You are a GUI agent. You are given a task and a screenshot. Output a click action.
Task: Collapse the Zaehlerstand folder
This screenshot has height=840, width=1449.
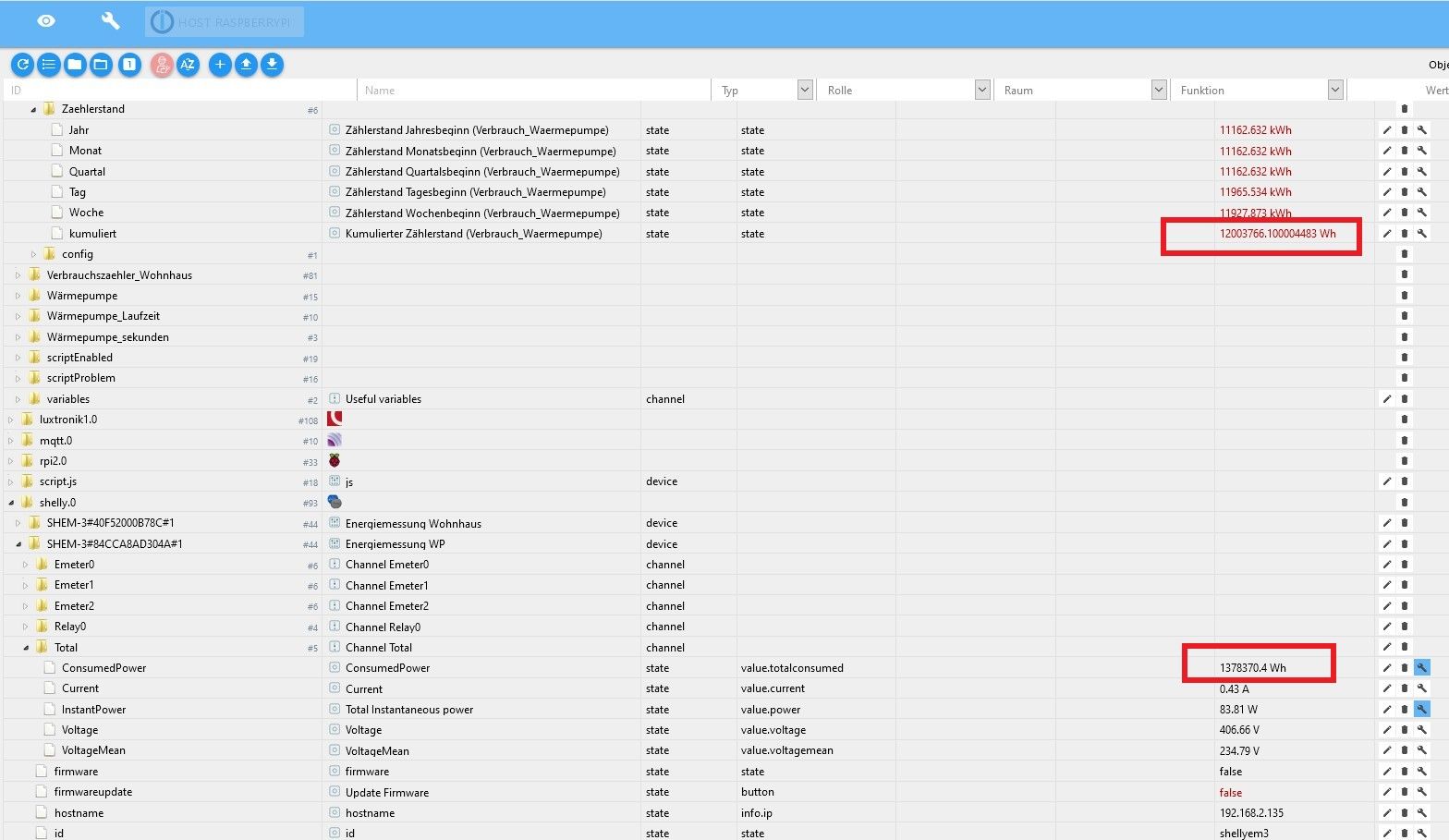[34, 109]
